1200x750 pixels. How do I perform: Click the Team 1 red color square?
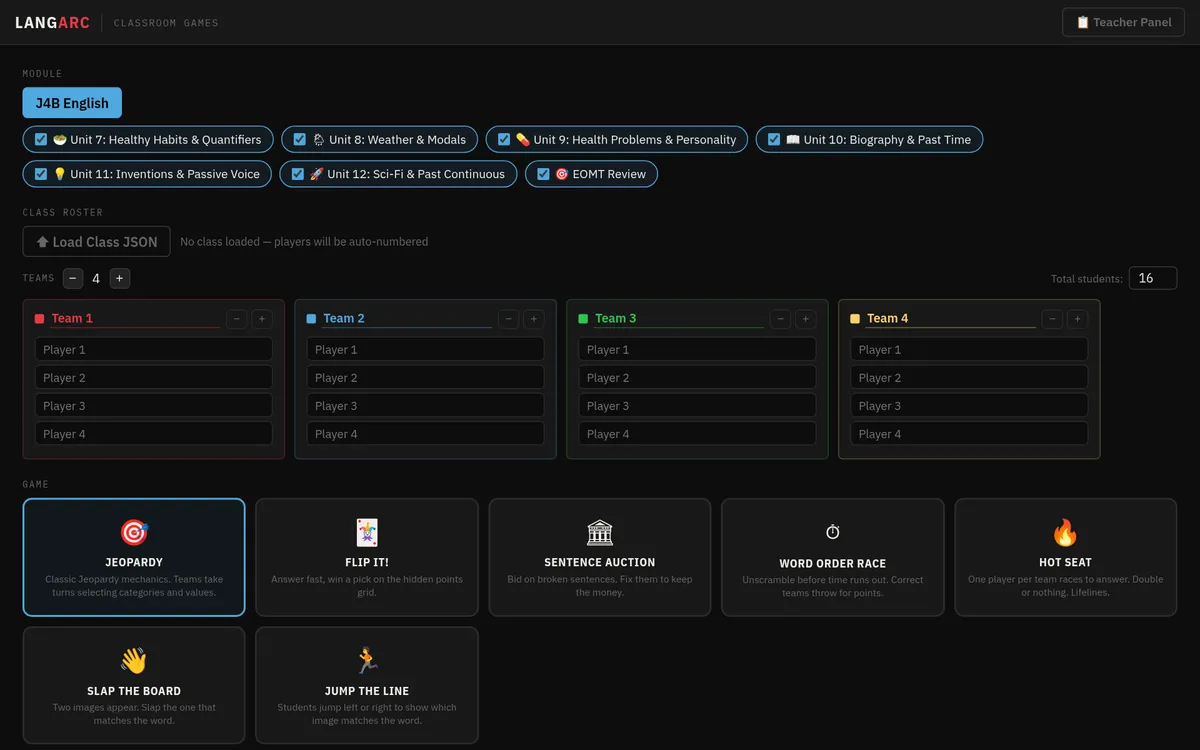(x=40, y=319)
